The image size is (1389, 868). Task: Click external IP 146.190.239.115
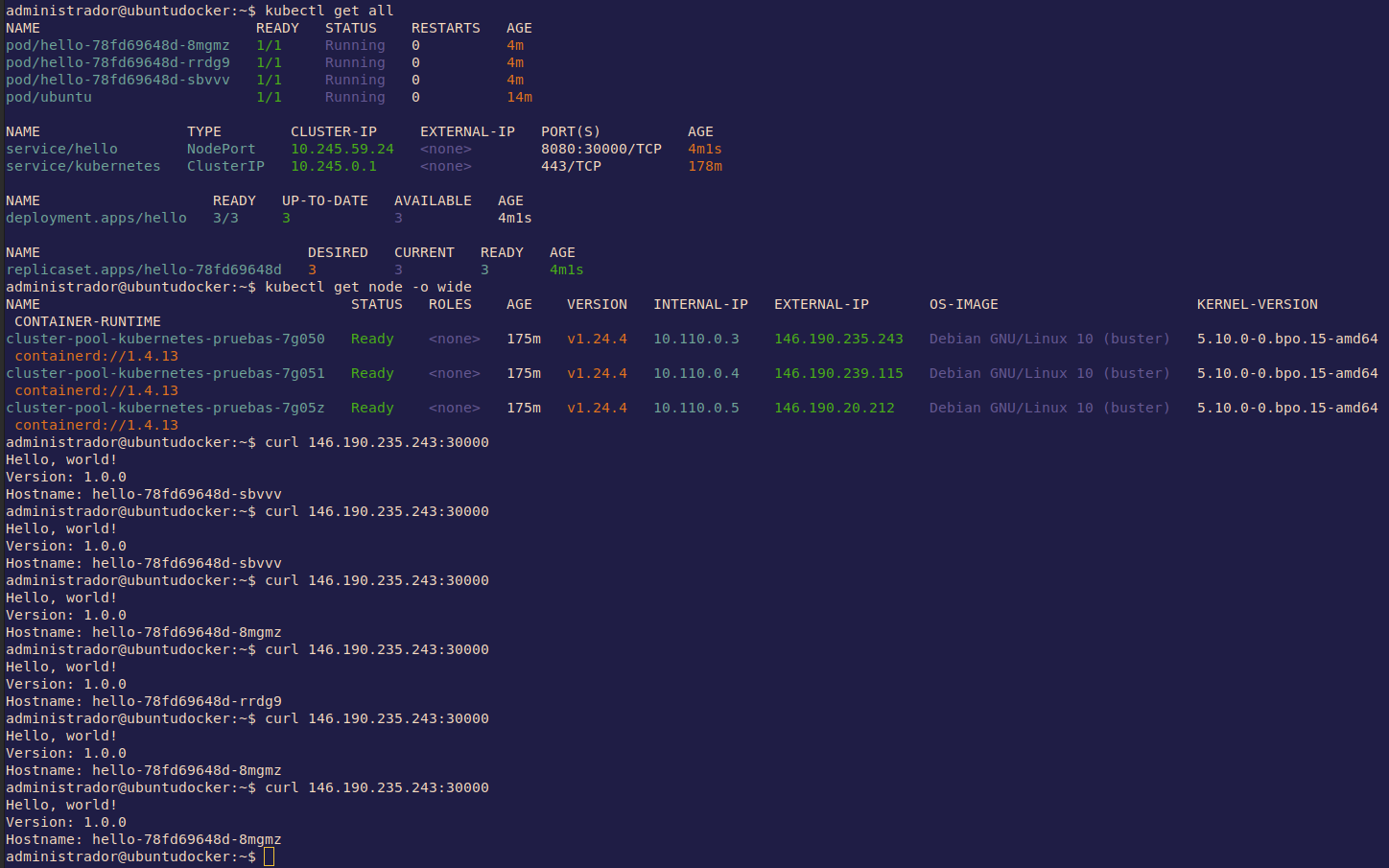[x=838, y=373]
